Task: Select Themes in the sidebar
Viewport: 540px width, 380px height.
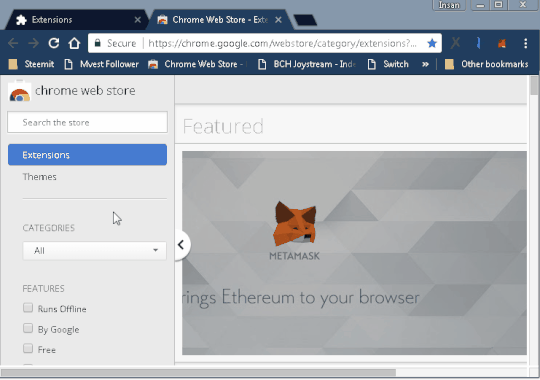Action: click(x=39, y=177)
